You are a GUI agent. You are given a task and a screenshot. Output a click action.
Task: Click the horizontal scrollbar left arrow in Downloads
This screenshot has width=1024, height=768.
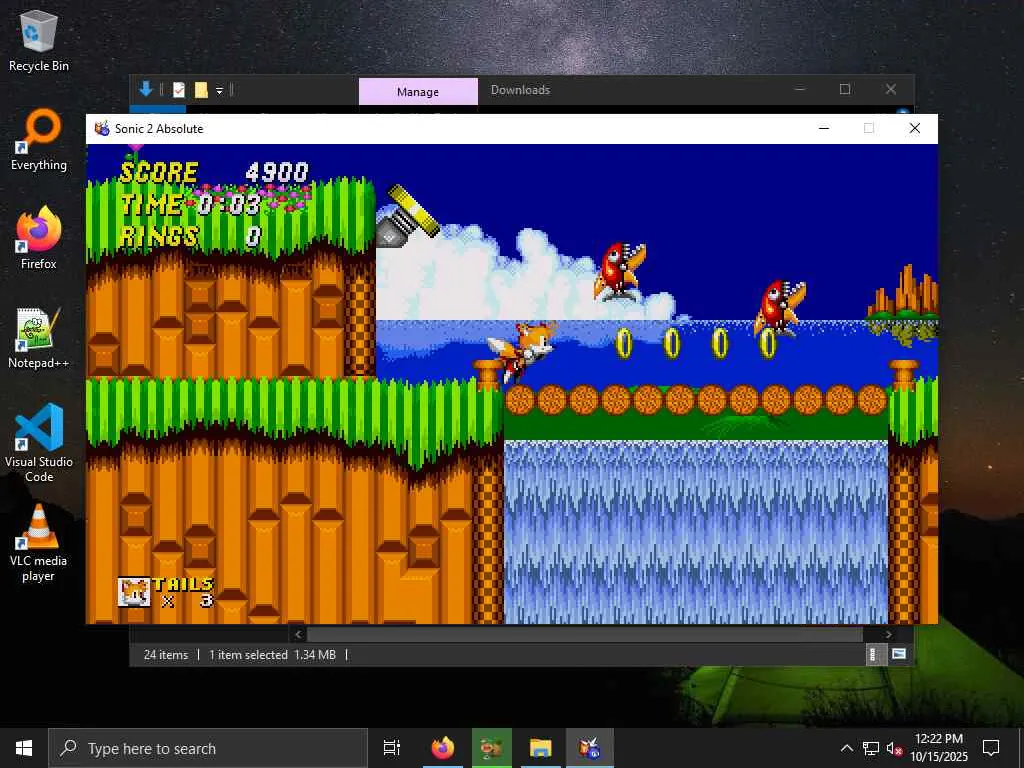click(298, 634)
